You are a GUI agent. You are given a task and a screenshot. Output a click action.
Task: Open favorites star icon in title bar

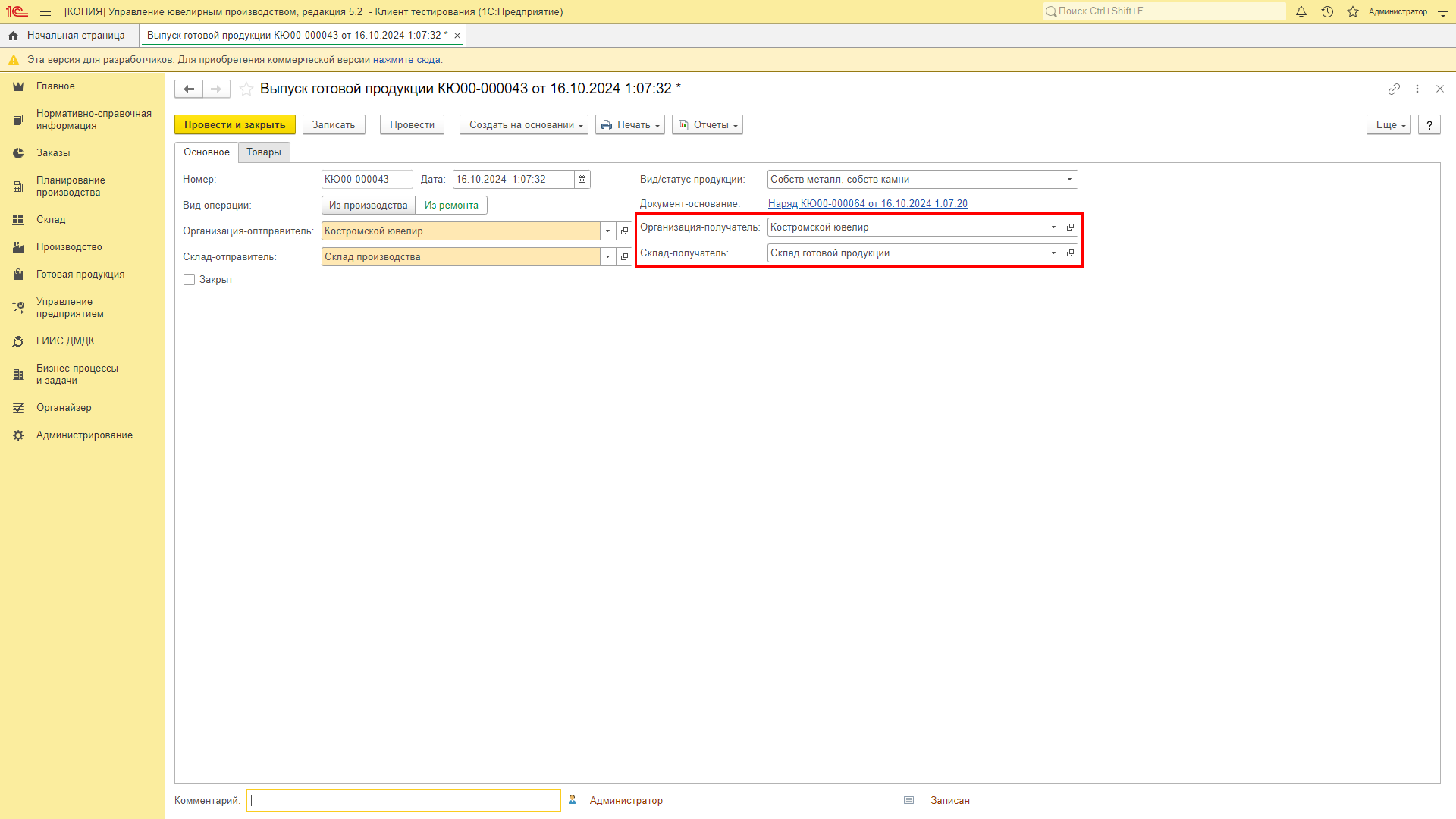pyautogui.click(x=1353, y=11)
